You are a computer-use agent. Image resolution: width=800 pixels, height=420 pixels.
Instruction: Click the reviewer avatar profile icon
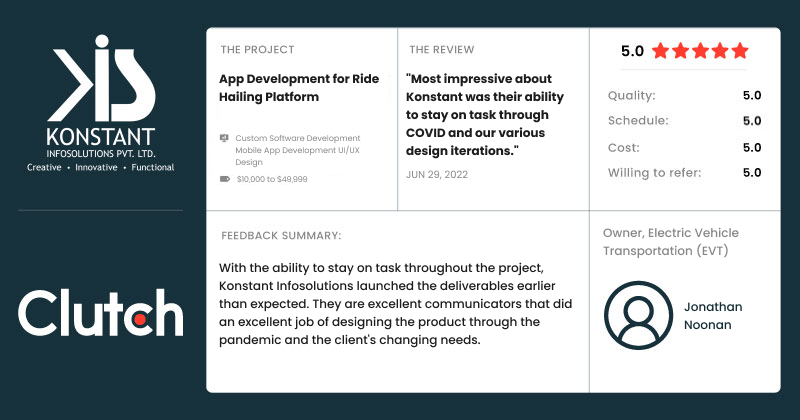pyautogui.click(x=638, y=315)
